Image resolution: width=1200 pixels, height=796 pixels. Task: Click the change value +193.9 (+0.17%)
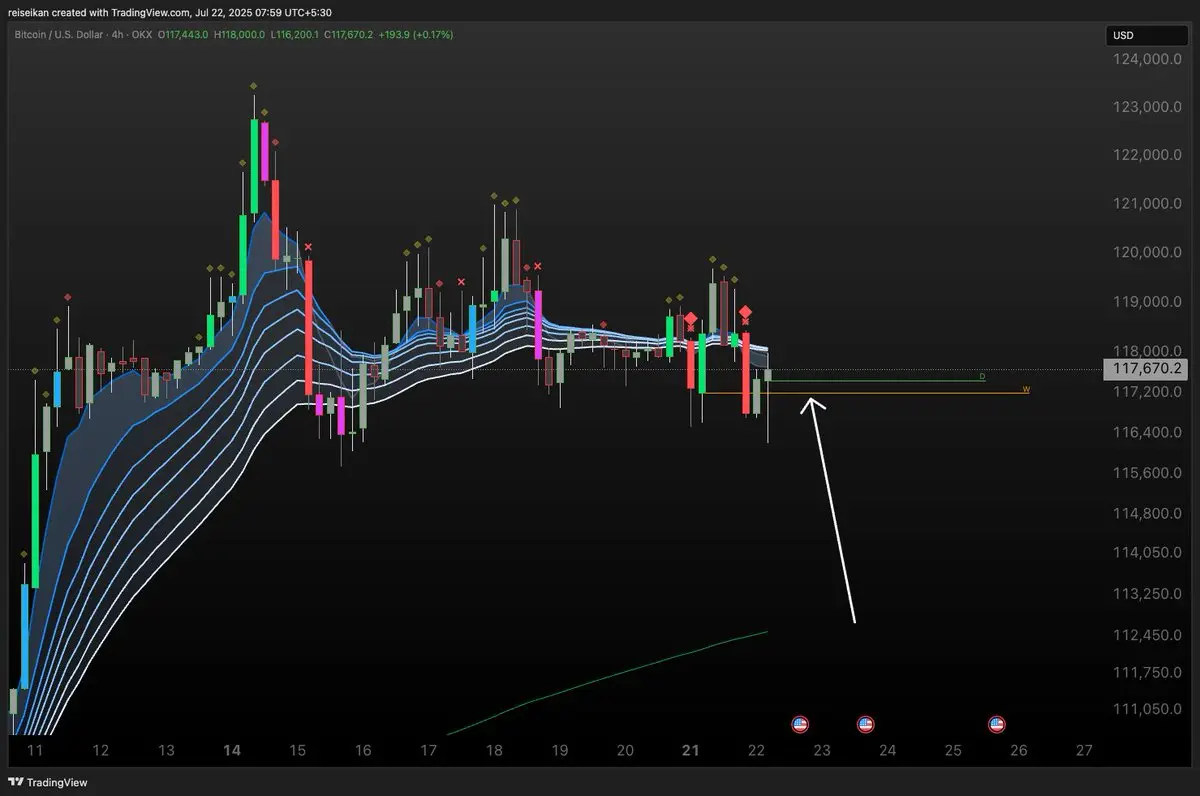416,34
